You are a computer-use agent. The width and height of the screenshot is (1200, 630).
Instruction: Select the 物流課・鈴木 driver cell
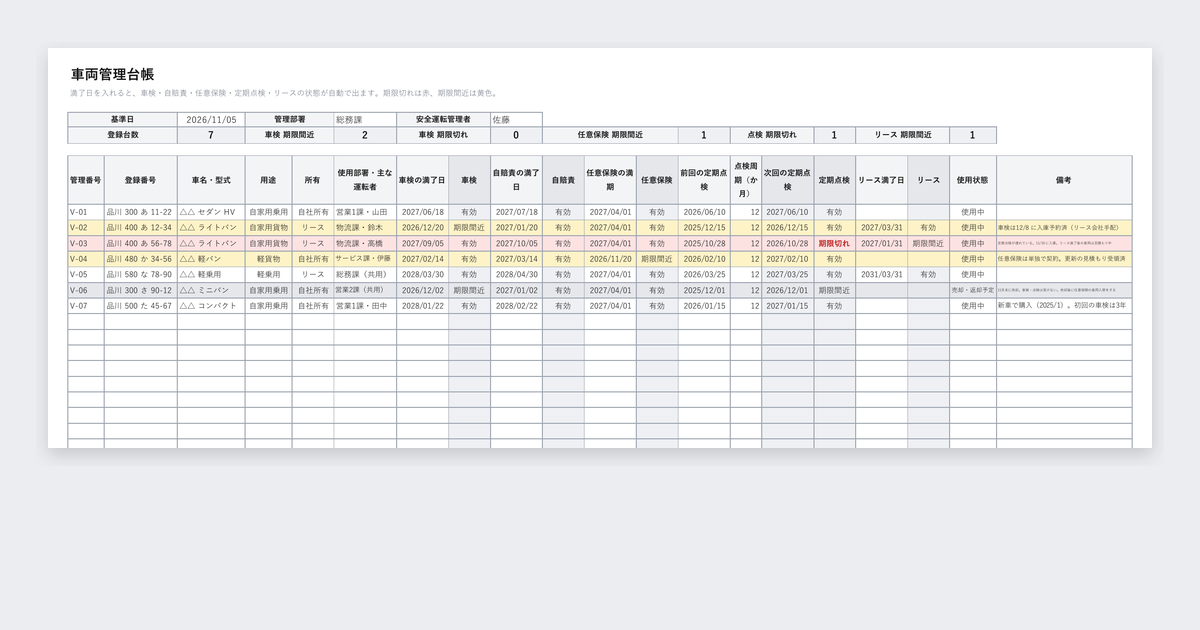365,228
